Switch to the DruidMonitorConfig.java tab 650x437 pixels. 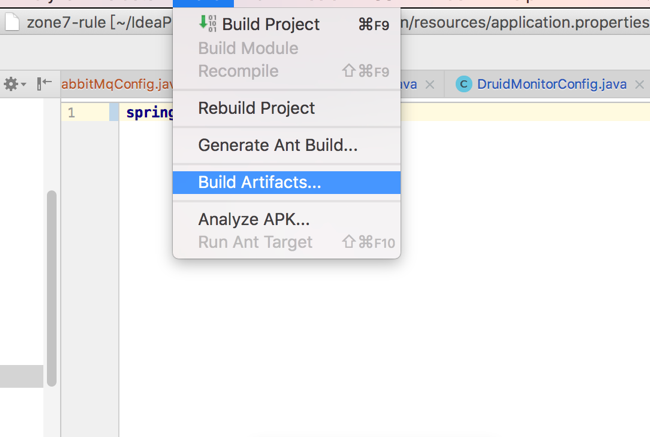pos(551,85)
